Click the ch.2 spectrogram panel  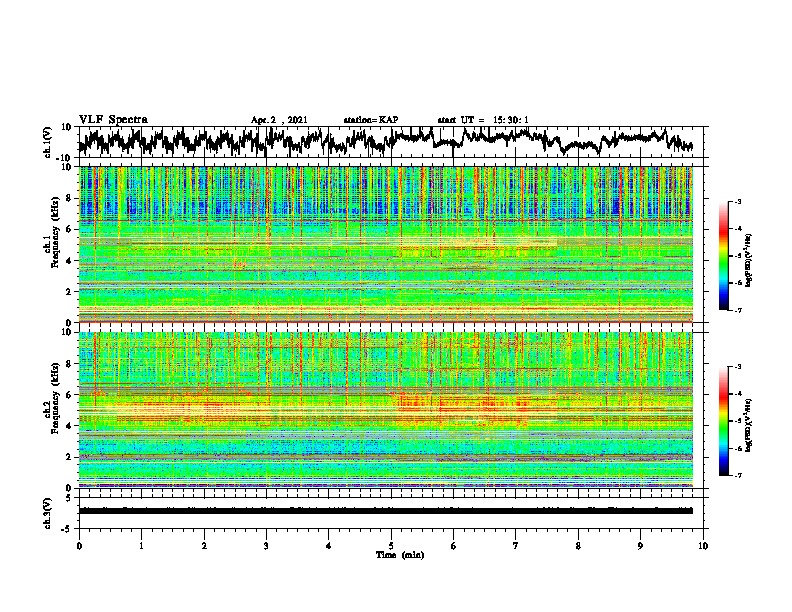pyautogui.click(x=386, y=410)
